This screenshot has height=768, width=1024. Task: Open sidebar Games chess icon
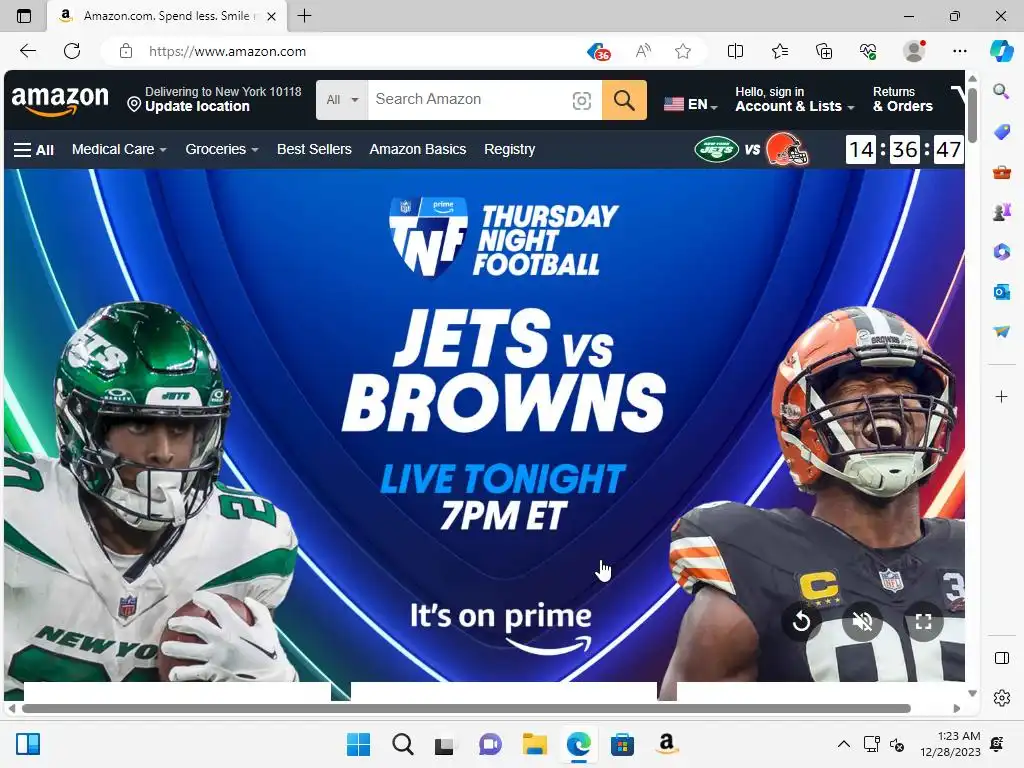1001,212
